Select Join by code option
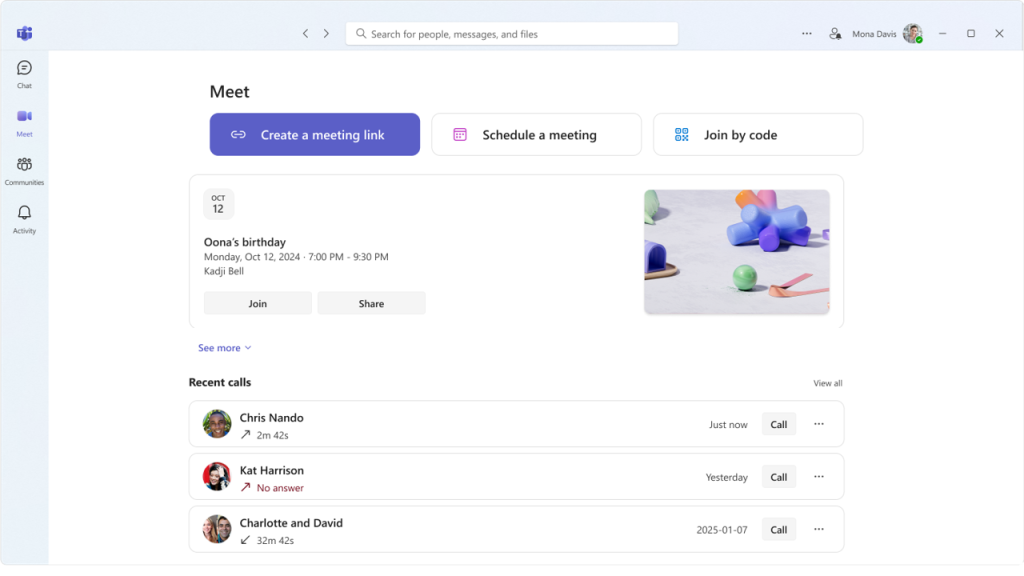 (x=757, y=135)
